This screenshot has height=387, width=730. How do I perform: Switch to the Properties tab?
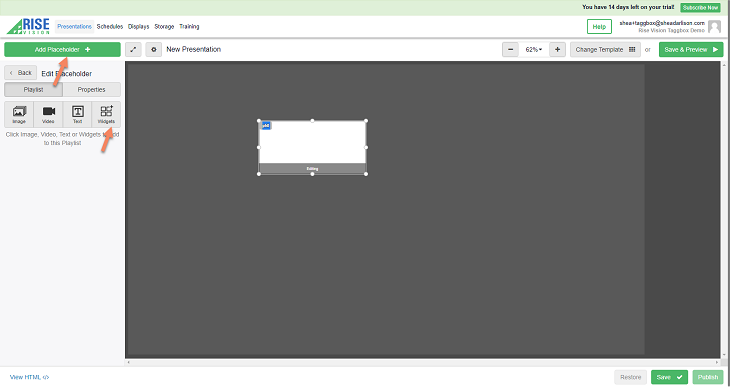click(x=91, y=89)
